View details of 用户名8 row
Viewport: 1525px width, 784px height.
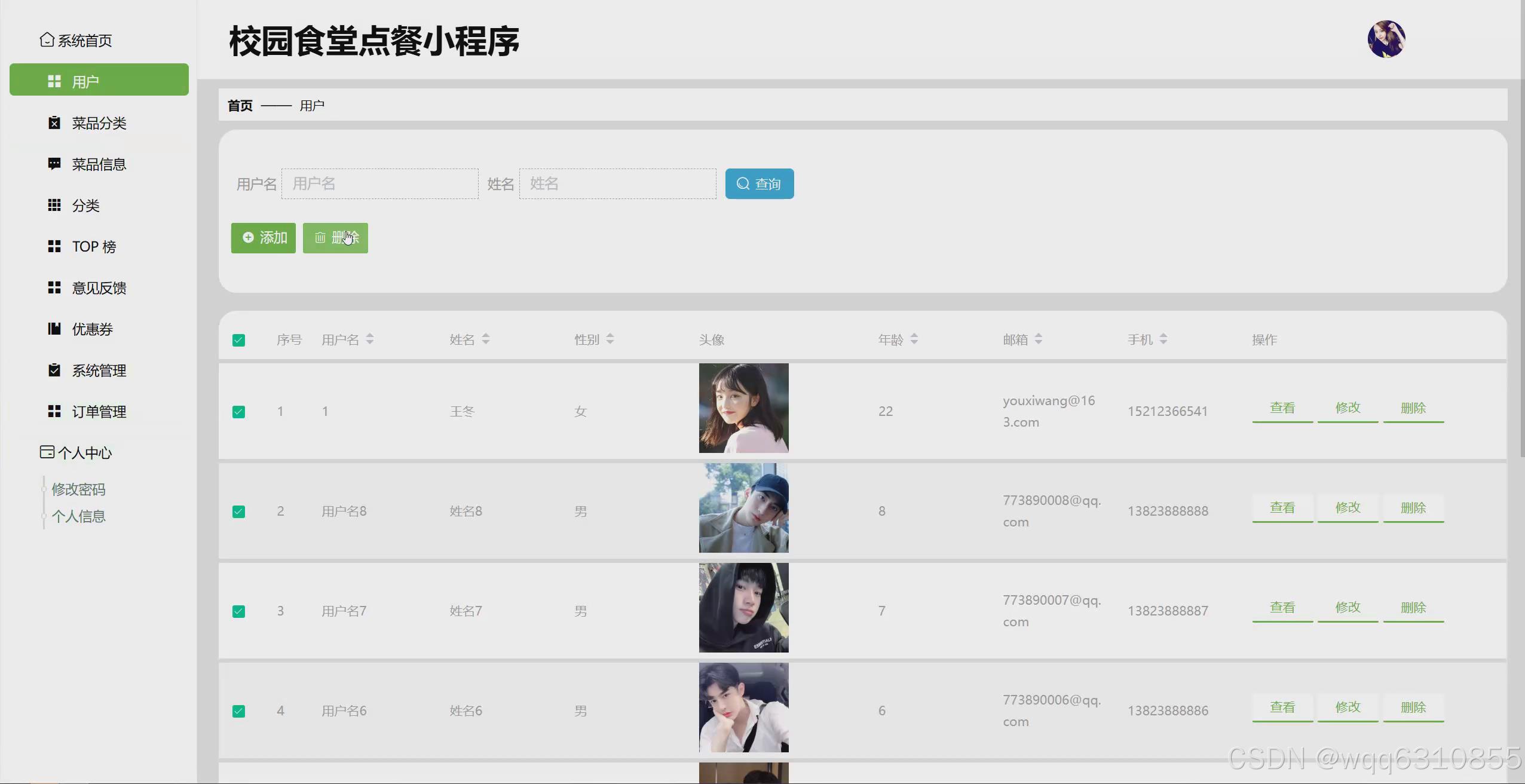(x=1282, y=508)
